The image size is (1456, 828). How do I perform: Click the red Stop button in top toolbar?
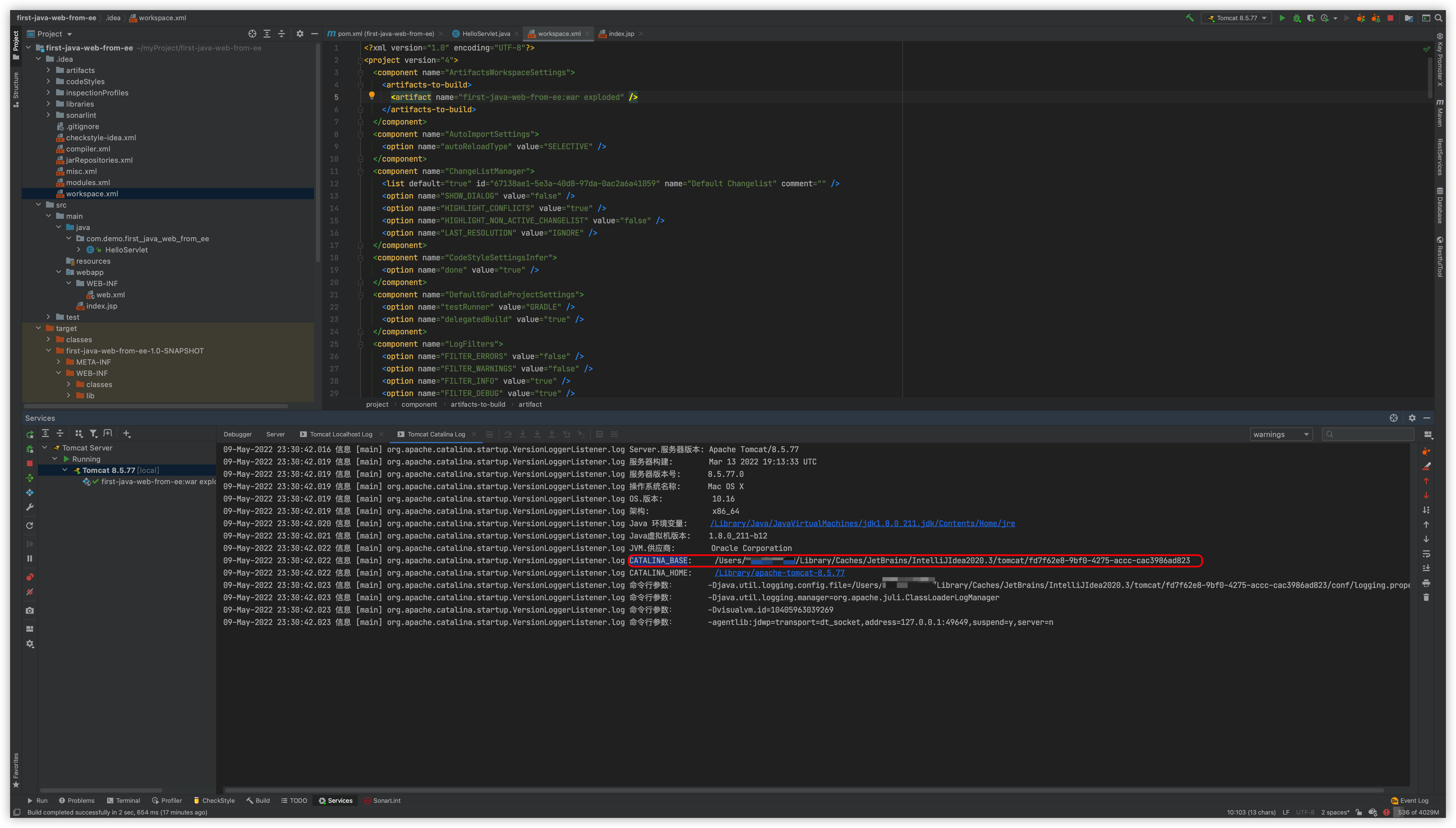tap(1390, 18)
